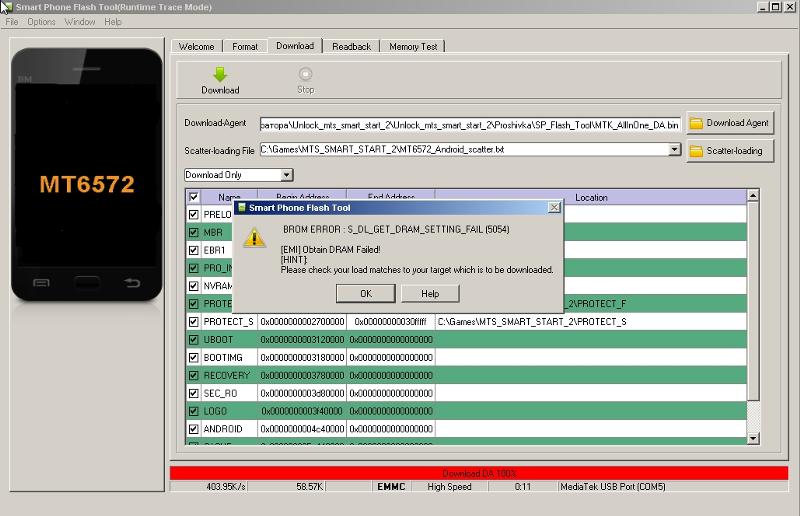Uncheck the MBR row checkbox
This screenshot has width=800, height=516.
click(x=193, y=232)
